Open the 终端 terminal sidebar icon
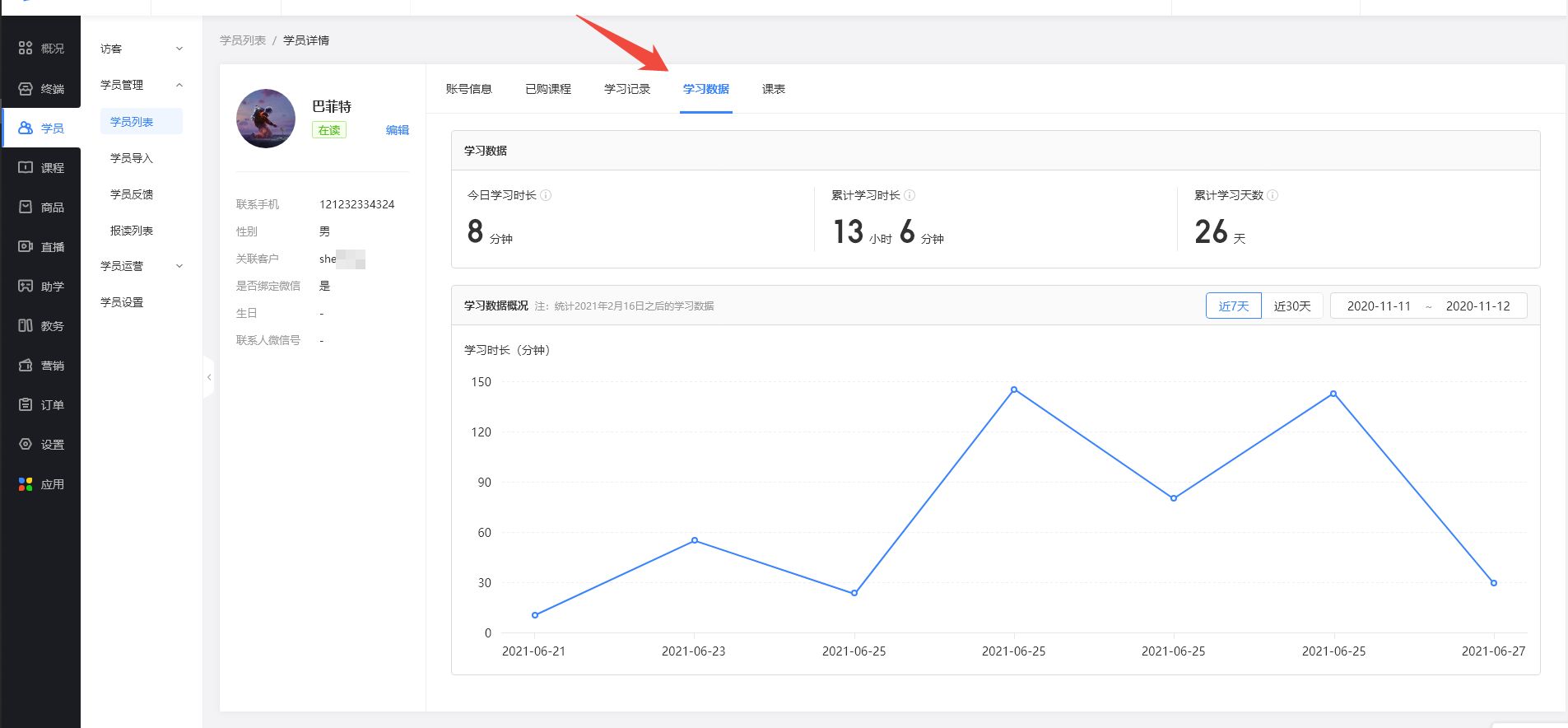Screen dimensions: 1568x728 [x=26, y=89]
